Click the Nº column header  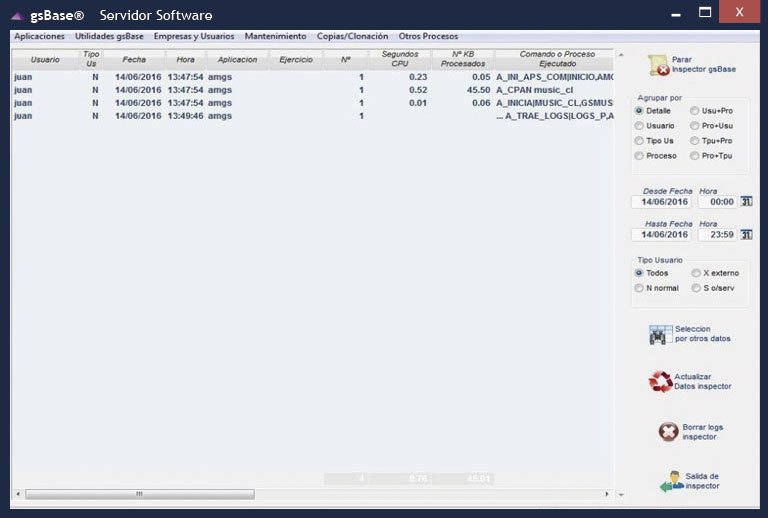click(345, 59)
